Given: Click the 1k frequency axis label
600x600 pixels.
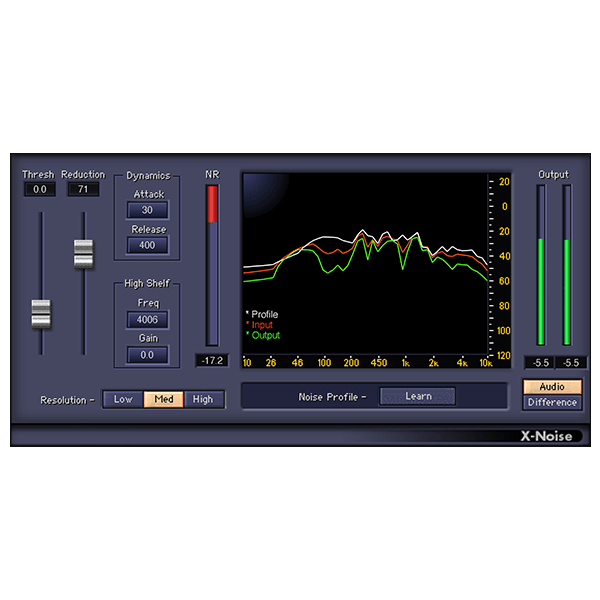Looking at the screenshot, I should point(406,363).
